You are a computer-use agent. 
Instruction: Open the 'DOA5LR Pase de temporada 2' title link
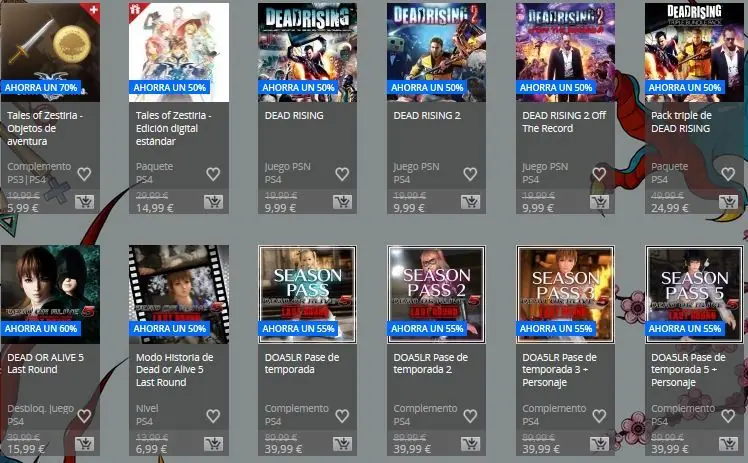click(x=430, y=363)
